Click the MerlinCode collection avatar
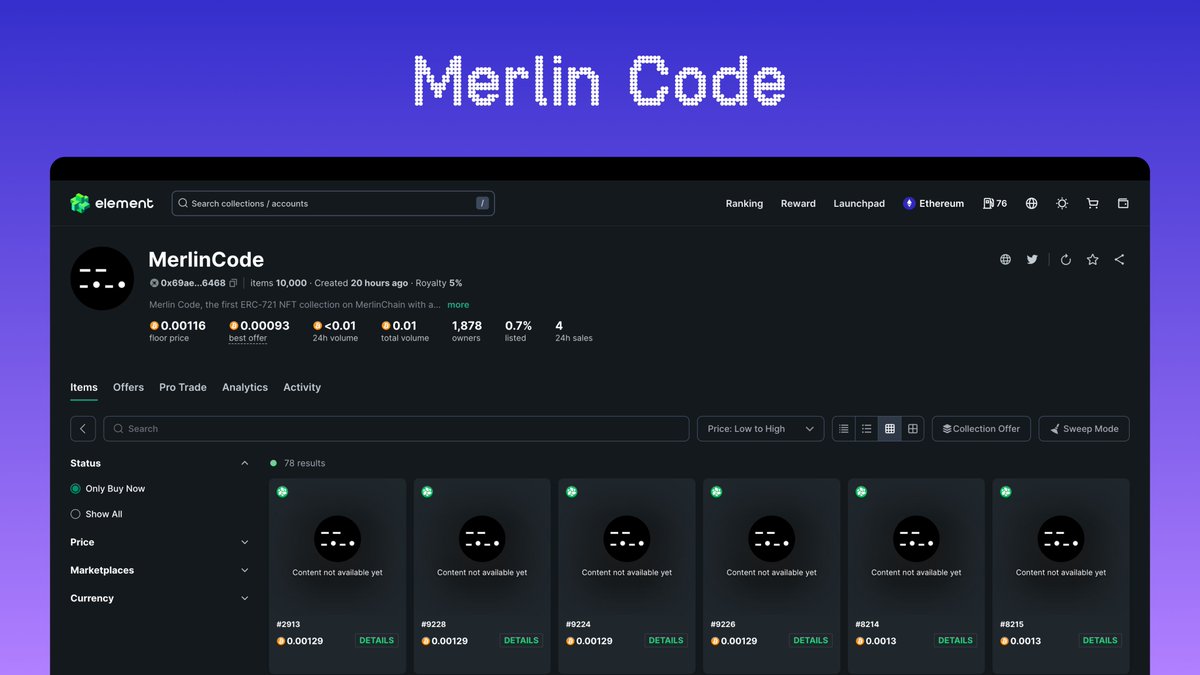 coord(102,278)
